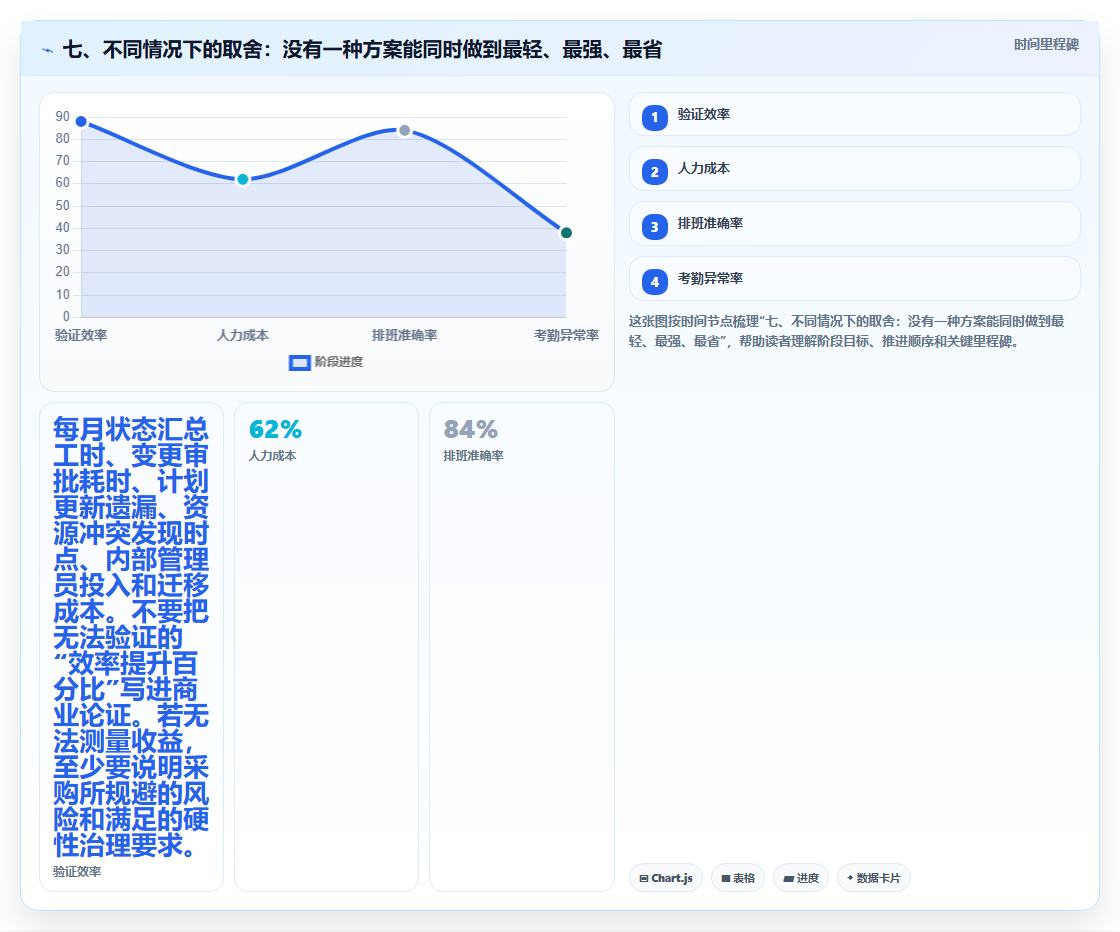Click the number 2 badge for 人力成本
The height and width of the screenshot is (932, 1120).
(x=654, y=172)
